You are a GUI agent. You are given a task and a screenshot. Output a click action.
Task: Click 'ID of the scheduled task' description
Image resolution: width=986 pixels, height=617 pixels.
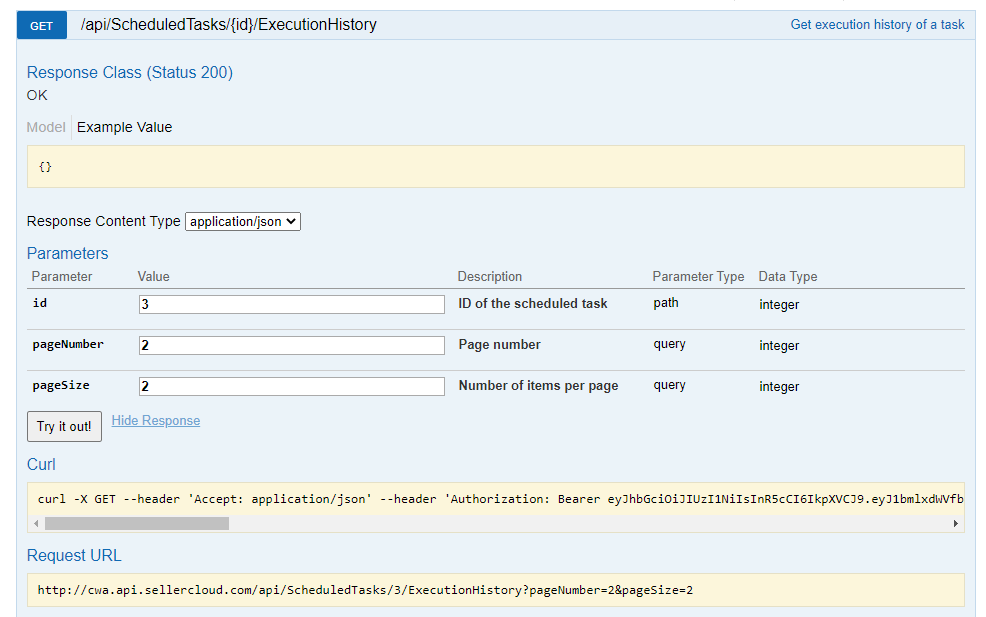pyautogui.click(x=533, y=303)
